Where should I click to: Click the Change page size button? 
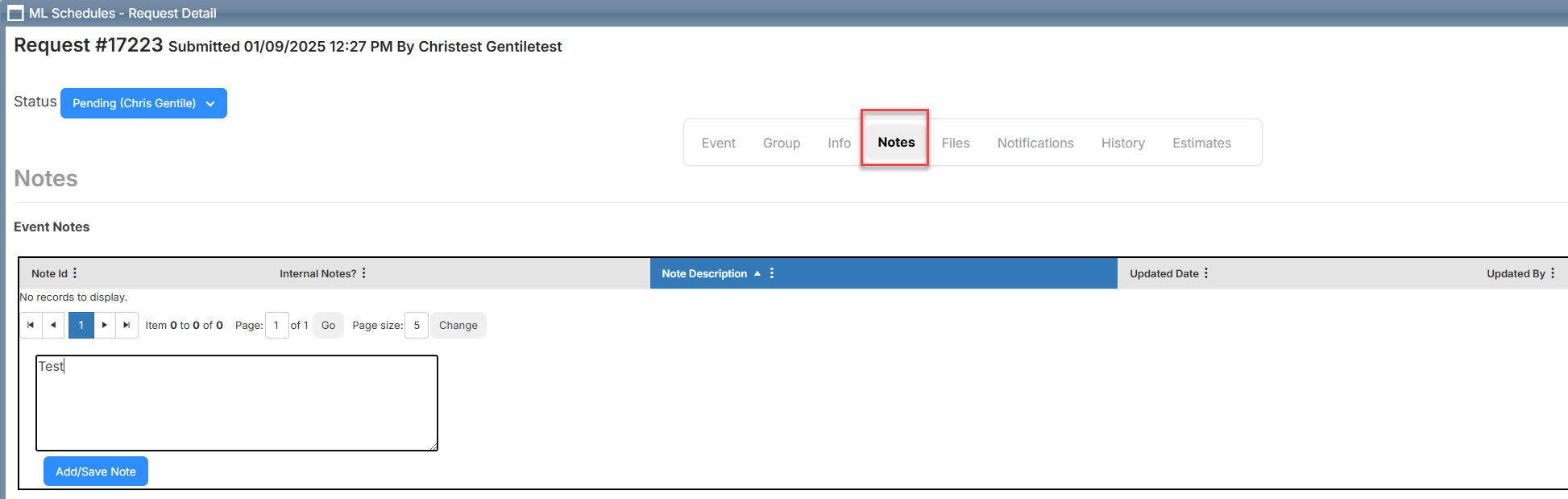pos(458,325)
